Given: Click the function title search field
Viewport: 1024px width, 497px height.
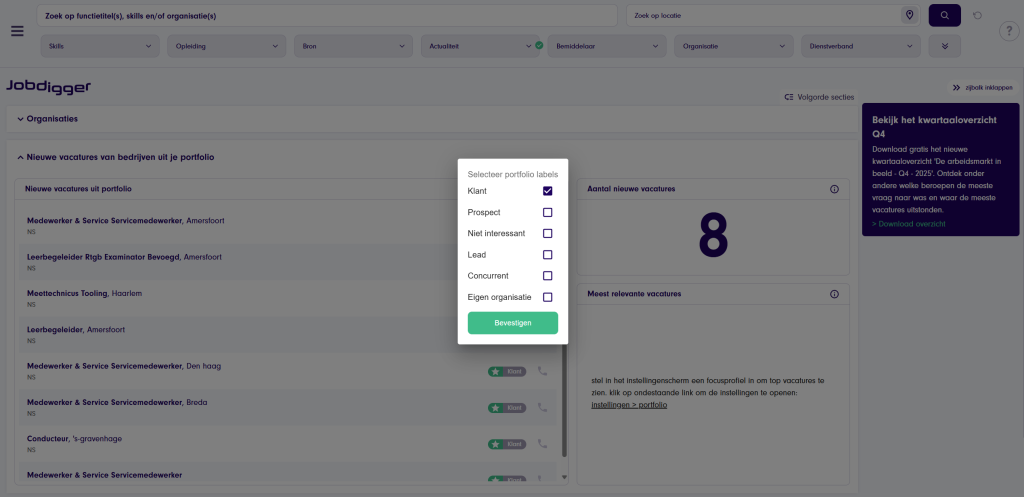Looking at the screenshot, I should (x=328, y=16).
